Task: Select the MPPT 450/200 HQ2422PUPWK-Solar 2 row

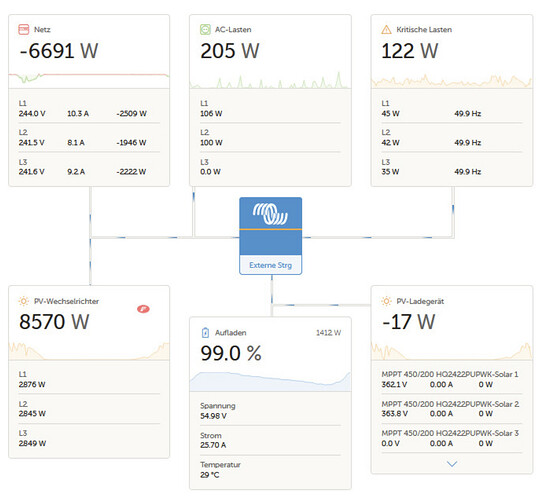Action: (452, 409)
